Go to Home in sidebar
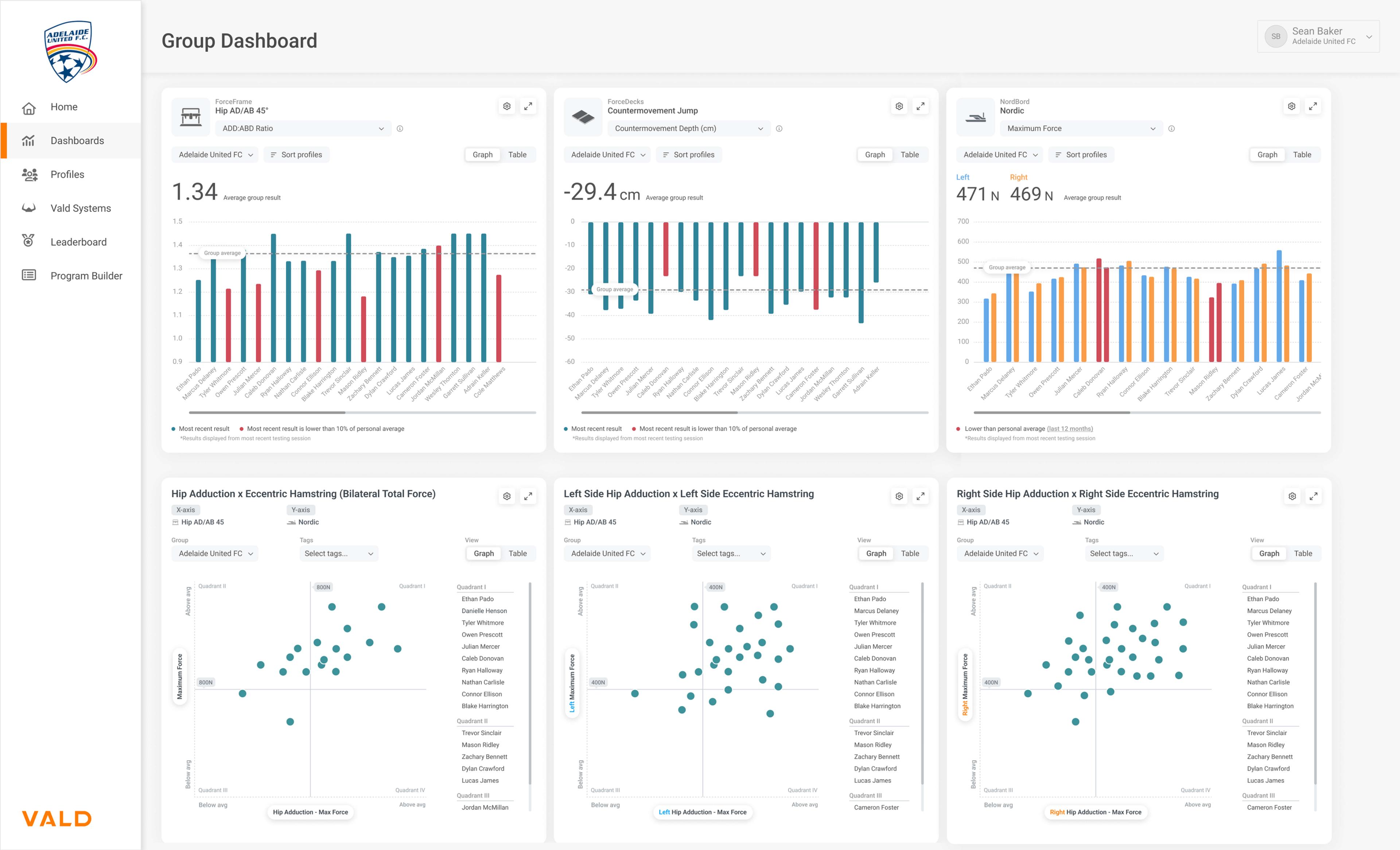The height and width of the screenshot is (850, 1400). point(71,107)
